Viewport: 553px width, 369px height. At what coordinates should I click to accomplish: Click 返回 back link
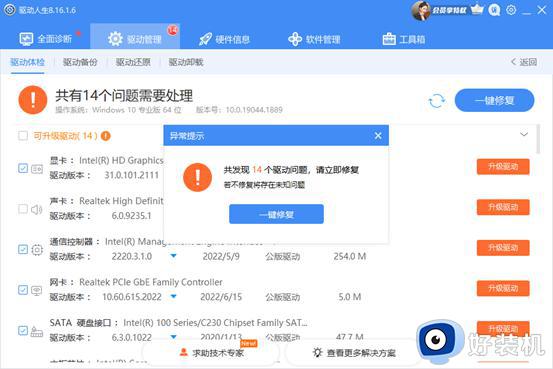[524, 62]
